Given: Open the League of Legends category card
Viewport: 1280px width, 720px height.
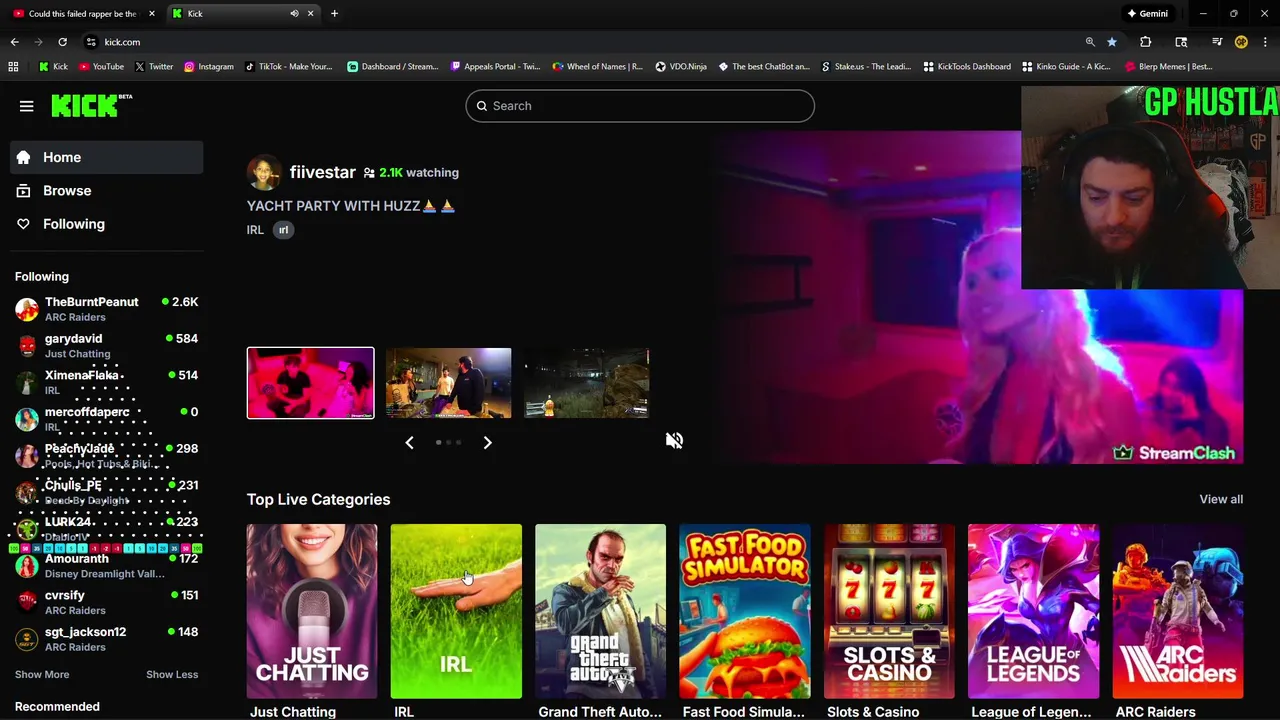Looking at the screenshot, I should tap(1033, 611).
